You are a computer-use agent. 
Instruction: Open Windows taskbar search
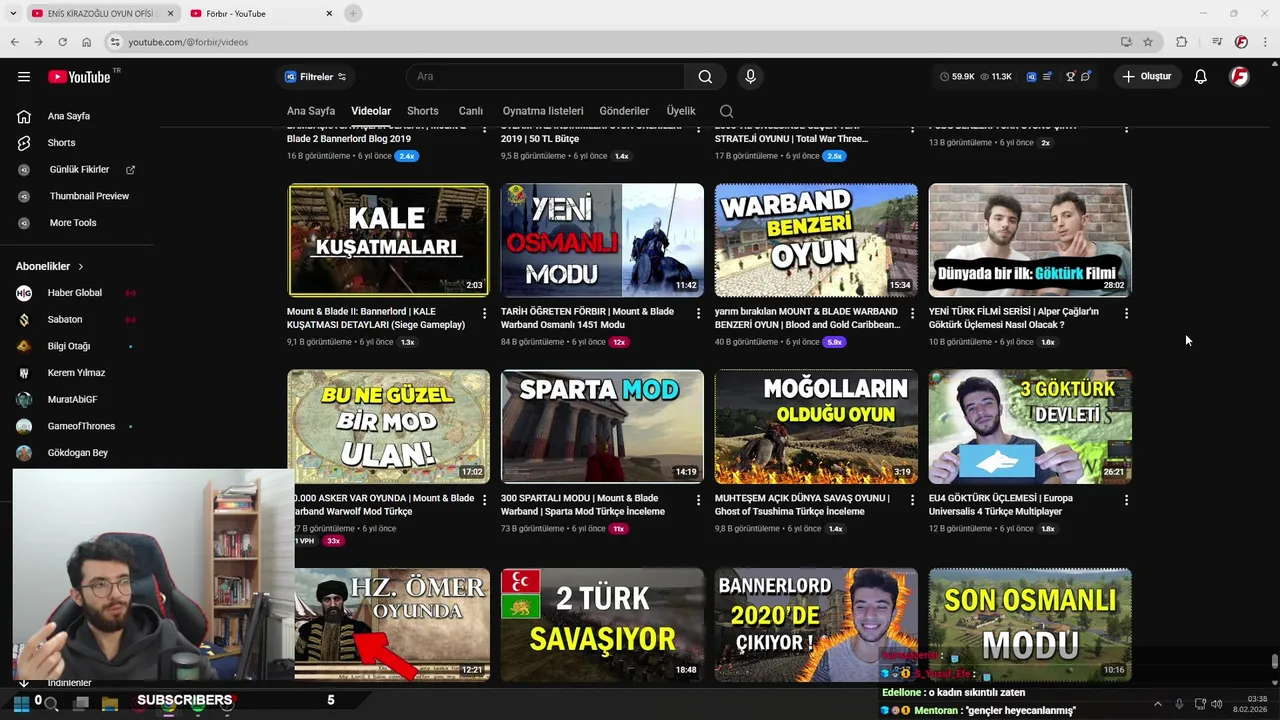[x=51, y=704]
